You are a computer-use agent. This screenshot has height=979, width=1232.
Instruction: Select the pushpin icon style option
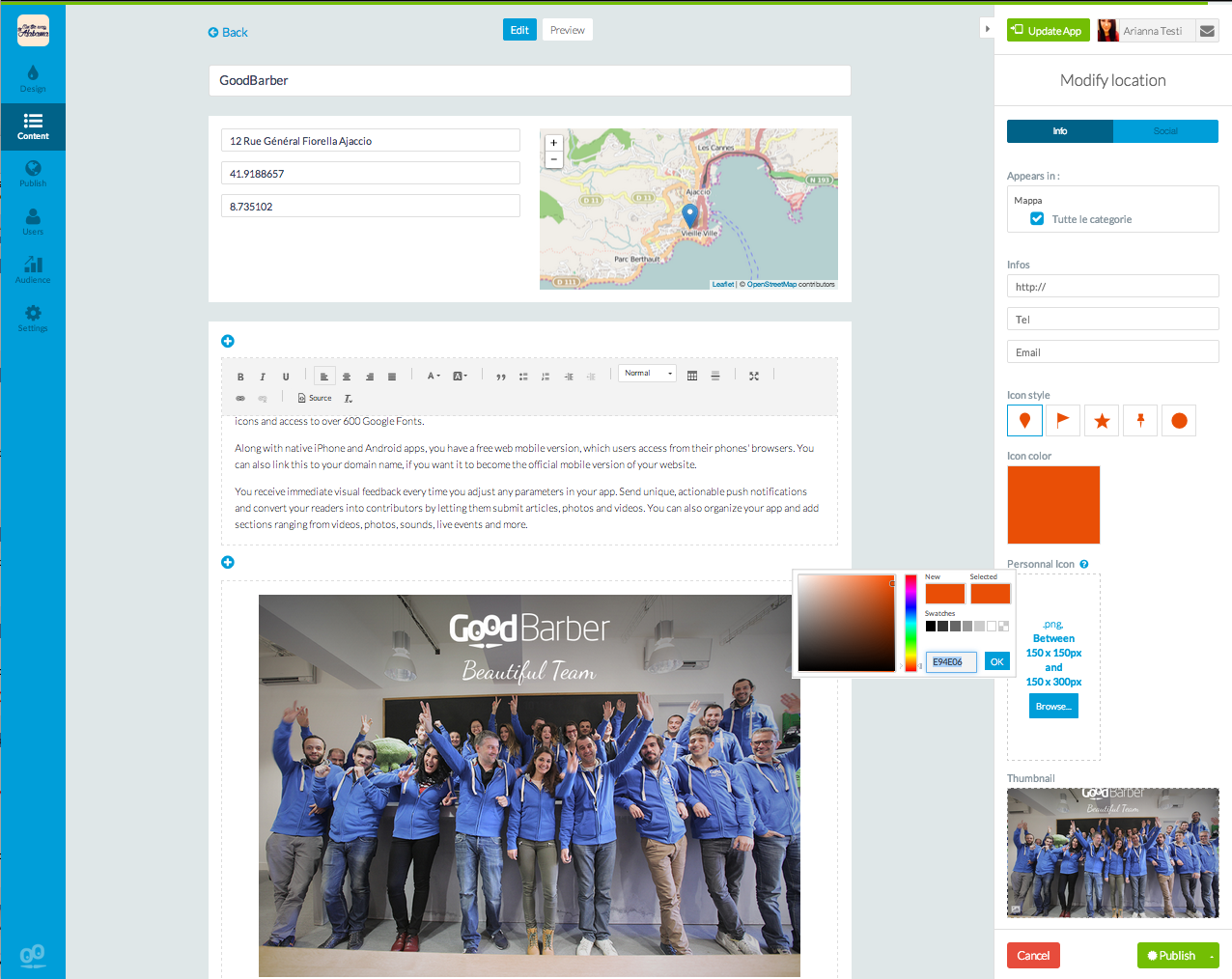coord(1140,420)
